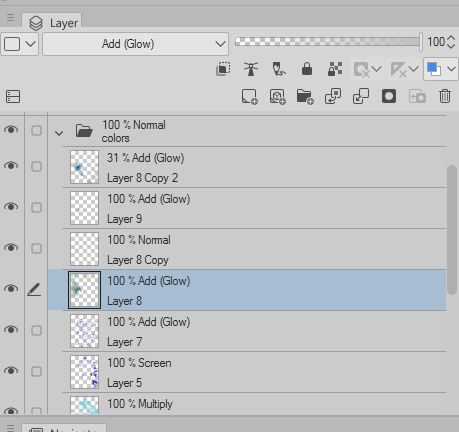This screenshot has height=432, width=459.
Task: Select the Layer 7 name
Action: tap(124, 342)
